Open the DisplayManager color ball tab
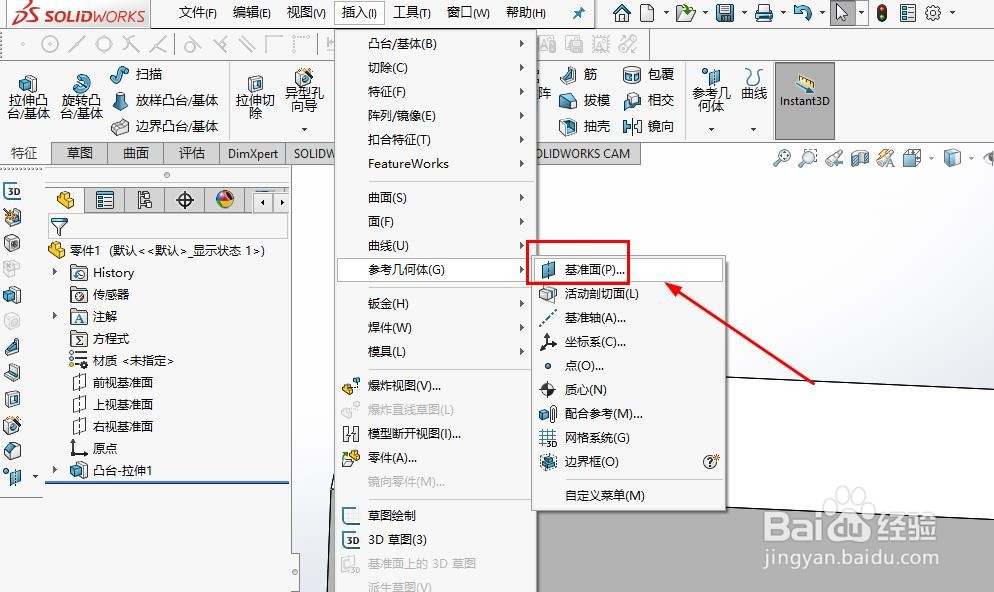Screen dimensions: 994x592 224,200
